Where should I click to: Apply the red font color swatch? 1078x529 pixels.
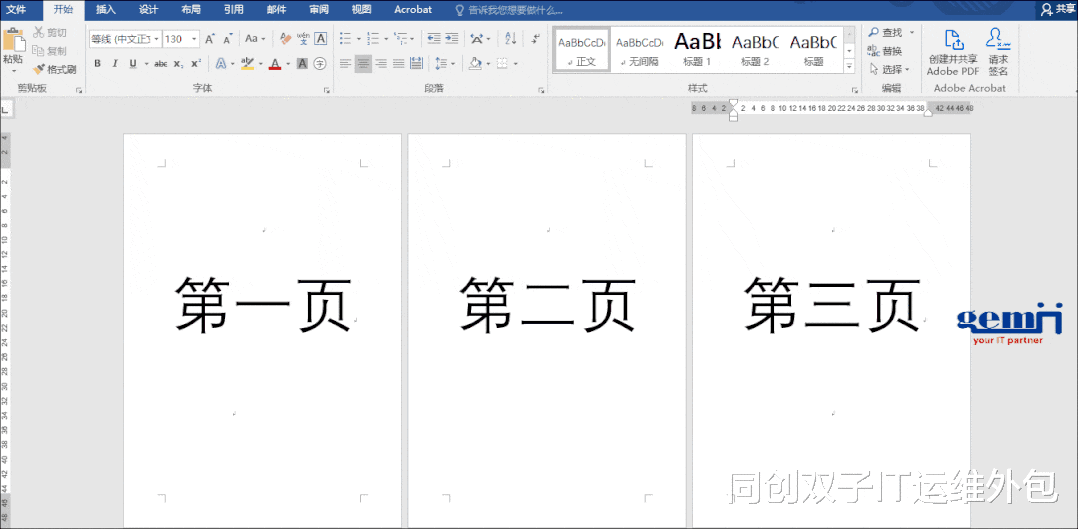(x=274, y=63)
